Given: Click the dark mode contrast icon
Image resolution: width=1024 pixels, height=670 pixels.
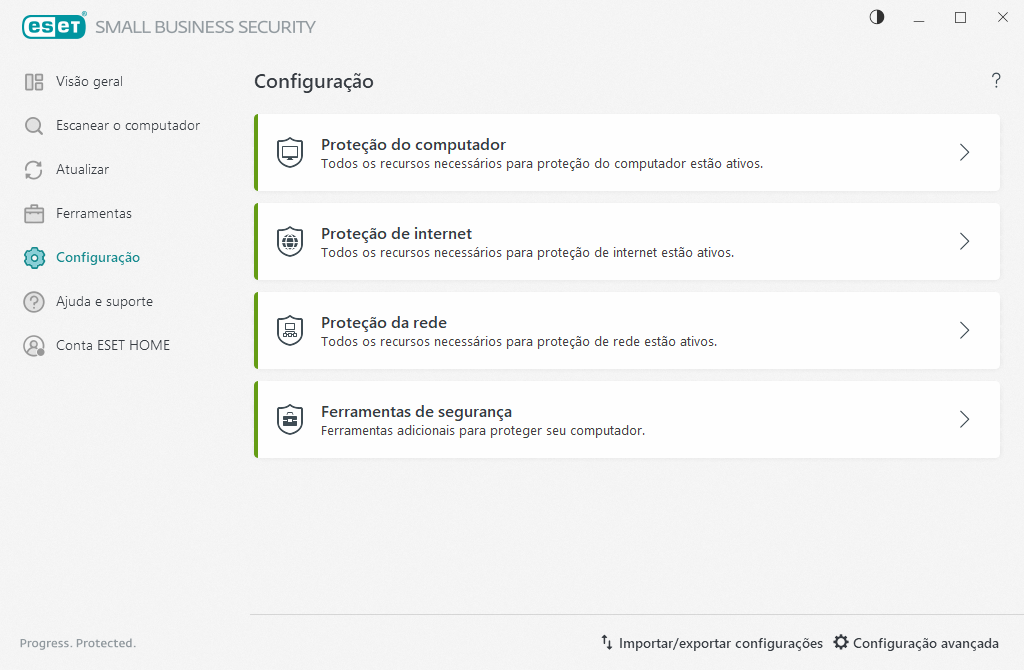Looking at the screenshot, I should click(x=876, y=17).
